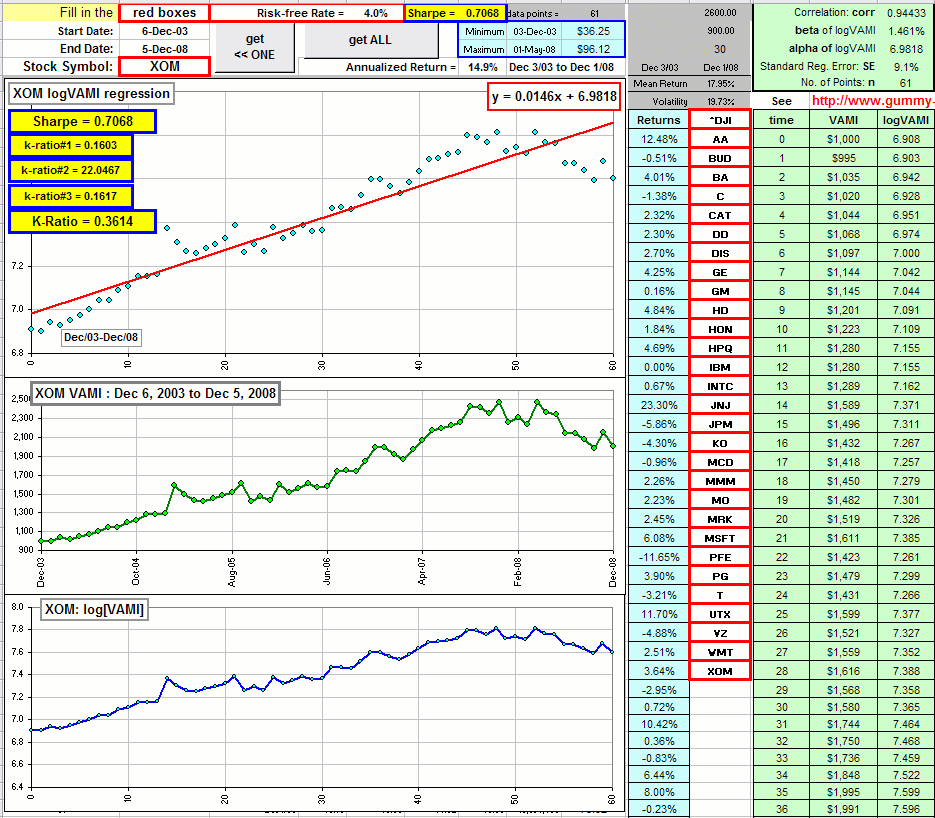Select the JPM ticker cell

pos(720,425)
